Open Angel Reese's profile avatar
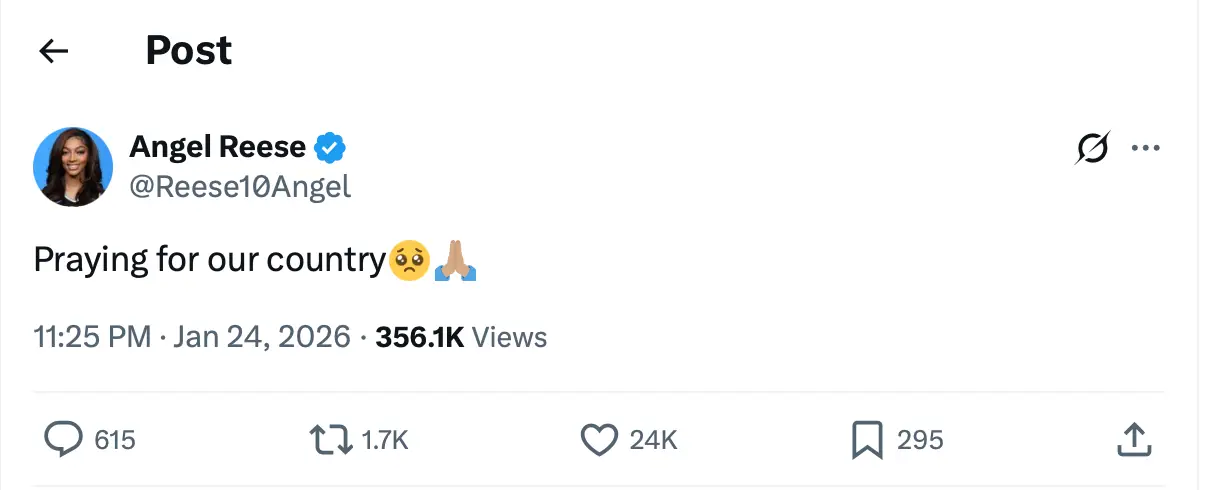The image size is (1212, 490). point(73,167)
